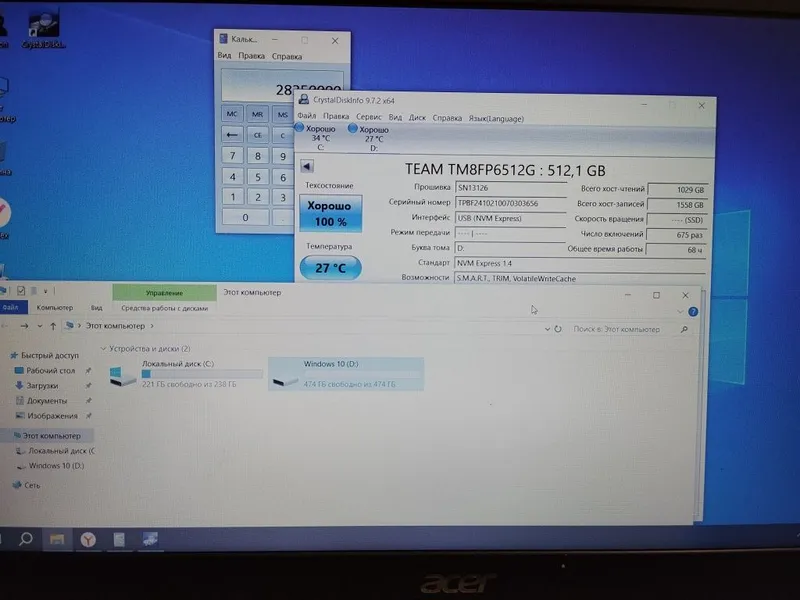Switch to the Вид ribbon tab in Explorer
Screen dimensions: 800x600
[96, 308]
